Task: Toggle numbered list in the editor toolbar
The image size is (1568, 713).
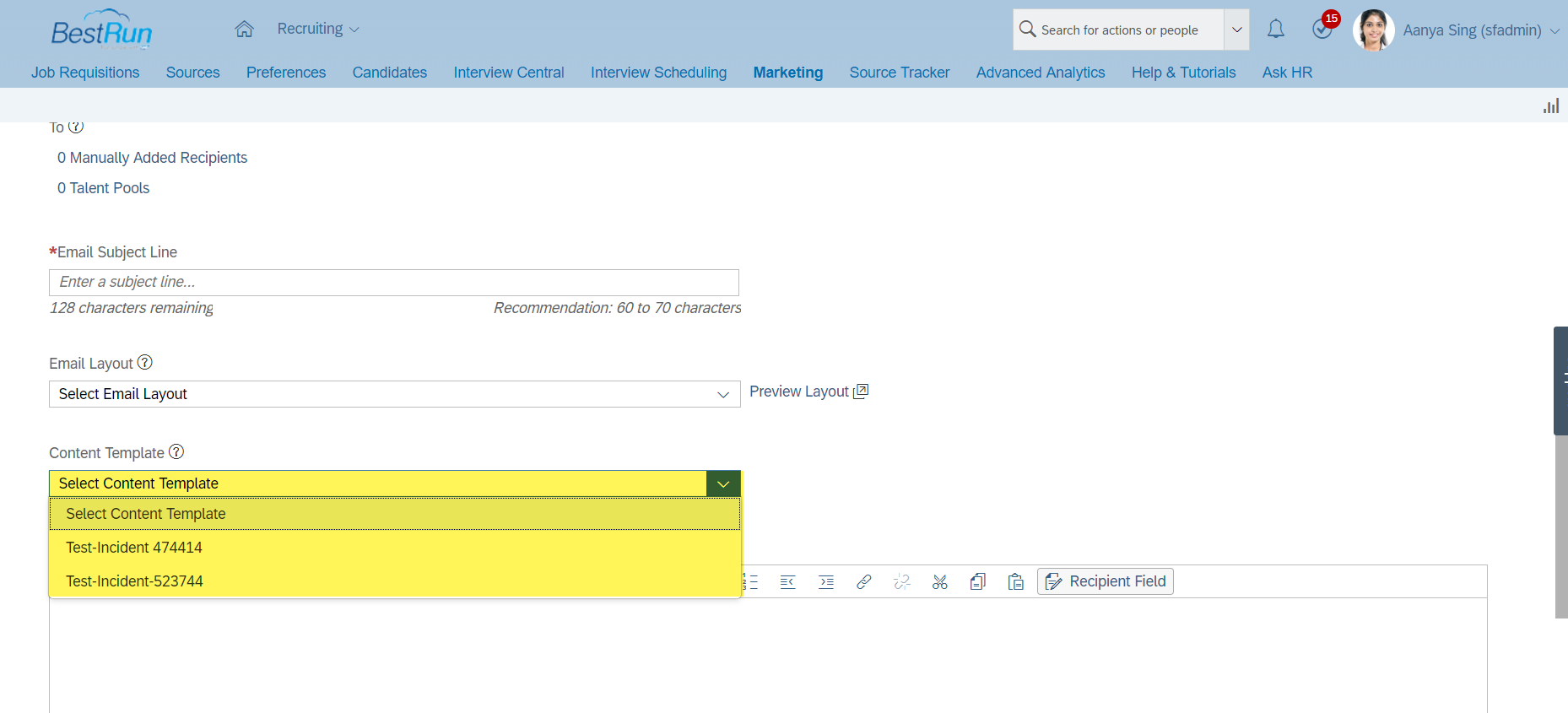Action: pyautogui.click(x=750, y=582)
